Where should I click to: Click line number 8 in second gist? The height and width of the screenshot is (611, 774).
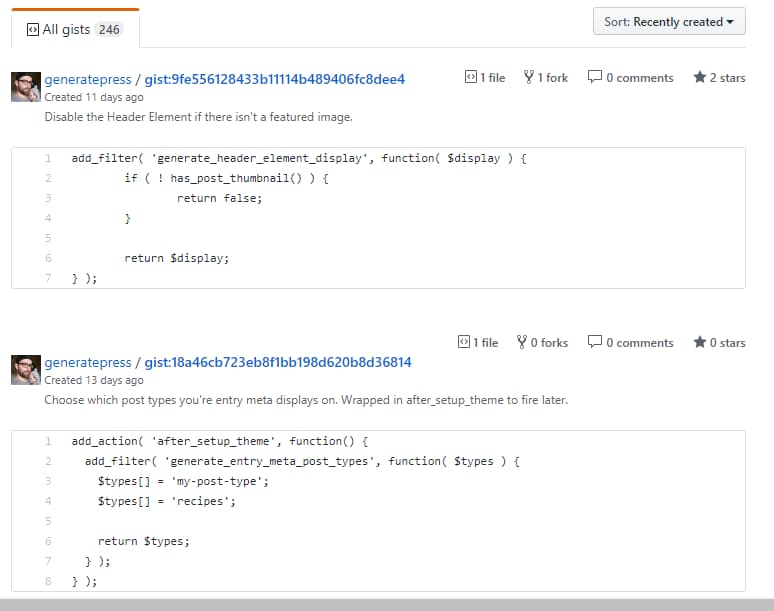click(x=48, y=581)
